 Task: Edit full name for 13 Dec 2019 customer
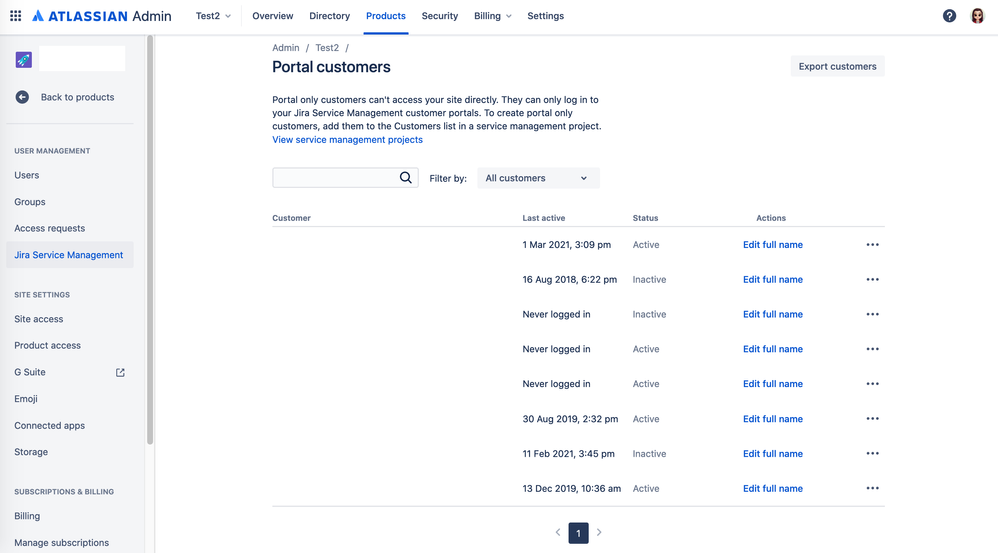[773, 488]
